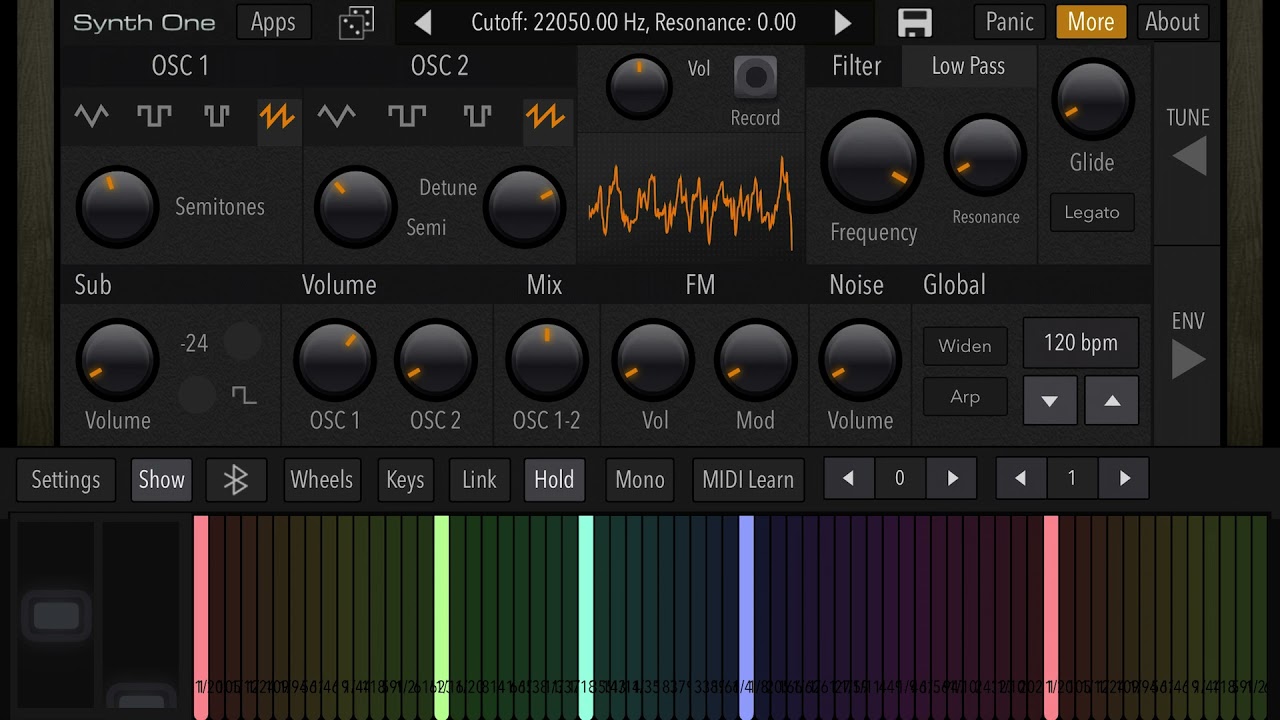Open the About page
Image resolution: width=1280 pixels, height=720 pixels.
[1172, 22]
